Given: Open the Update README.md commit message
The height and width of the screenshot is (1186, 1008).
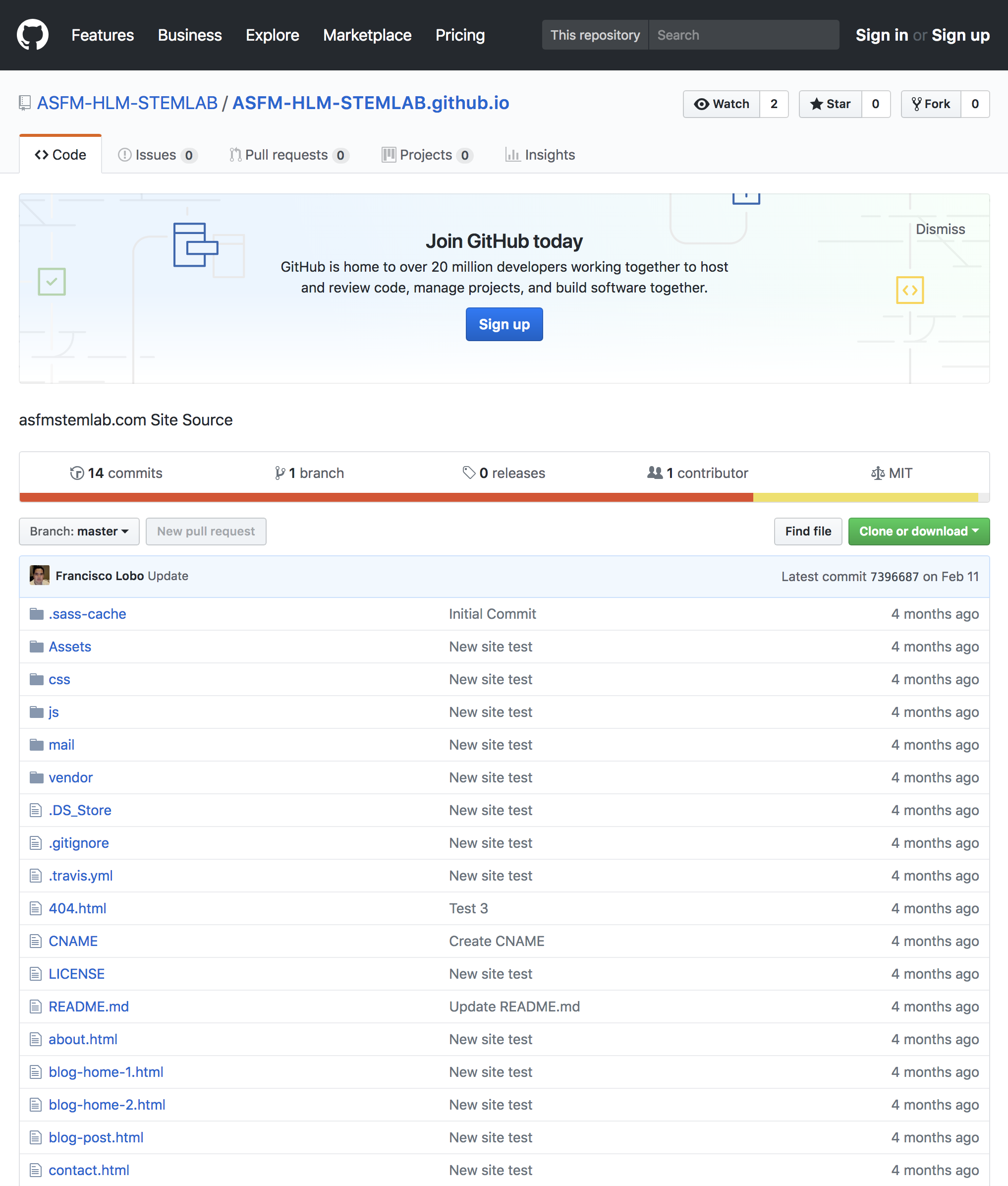Looking at the screenshot, I should tap(514, 1007).
